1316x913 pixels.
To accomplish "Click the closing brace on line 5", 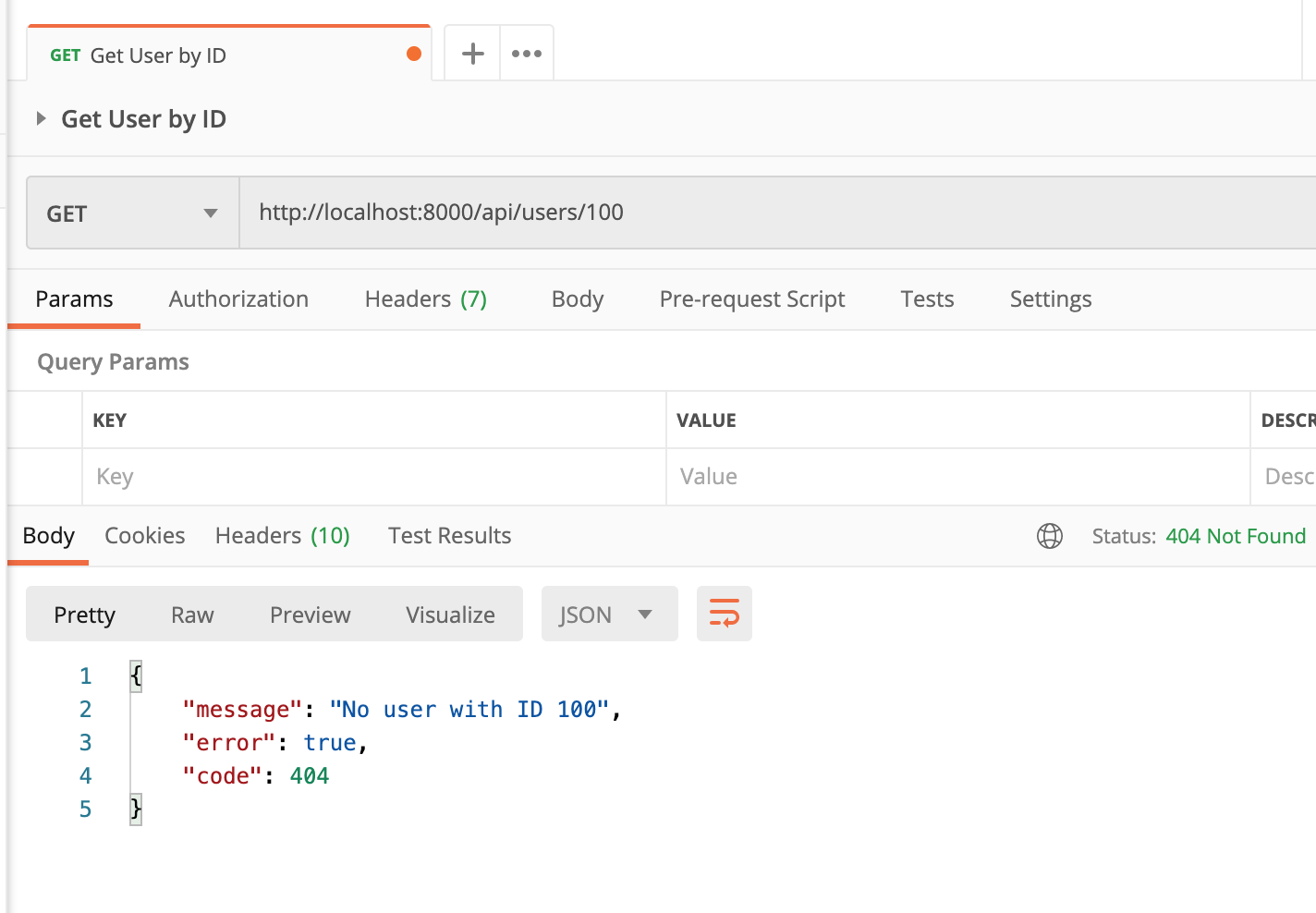I will tap(136, 810).
